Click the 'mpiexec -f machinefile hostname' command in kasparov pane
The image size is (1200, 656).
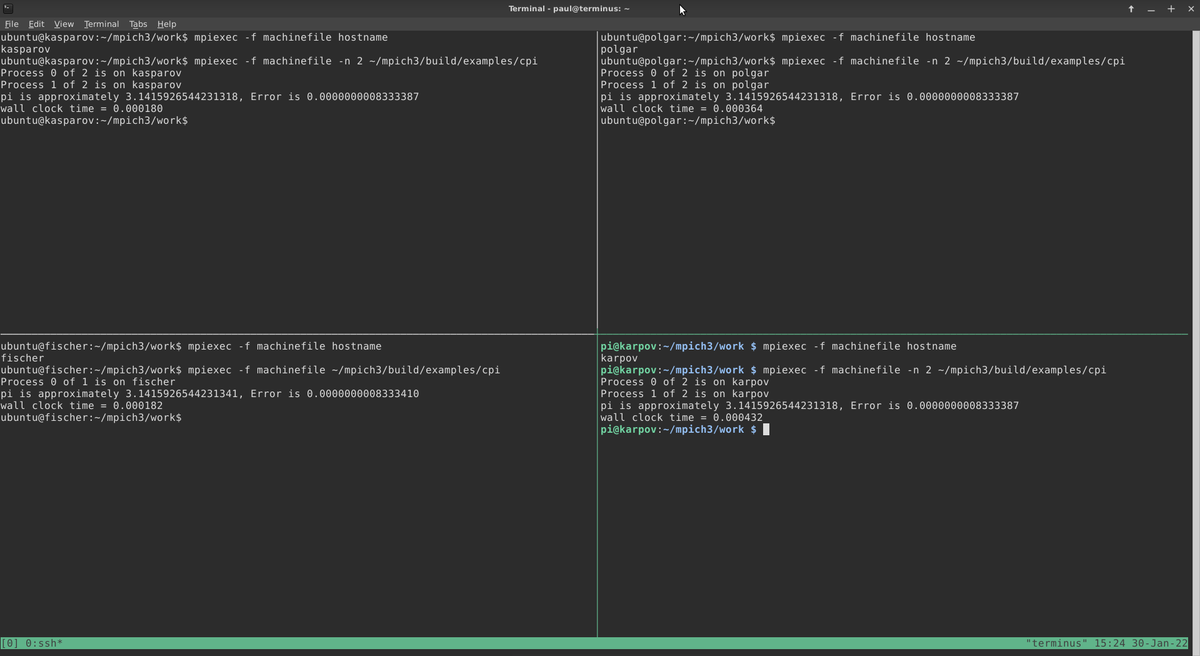pyautogui.click(x=291, y=37)
